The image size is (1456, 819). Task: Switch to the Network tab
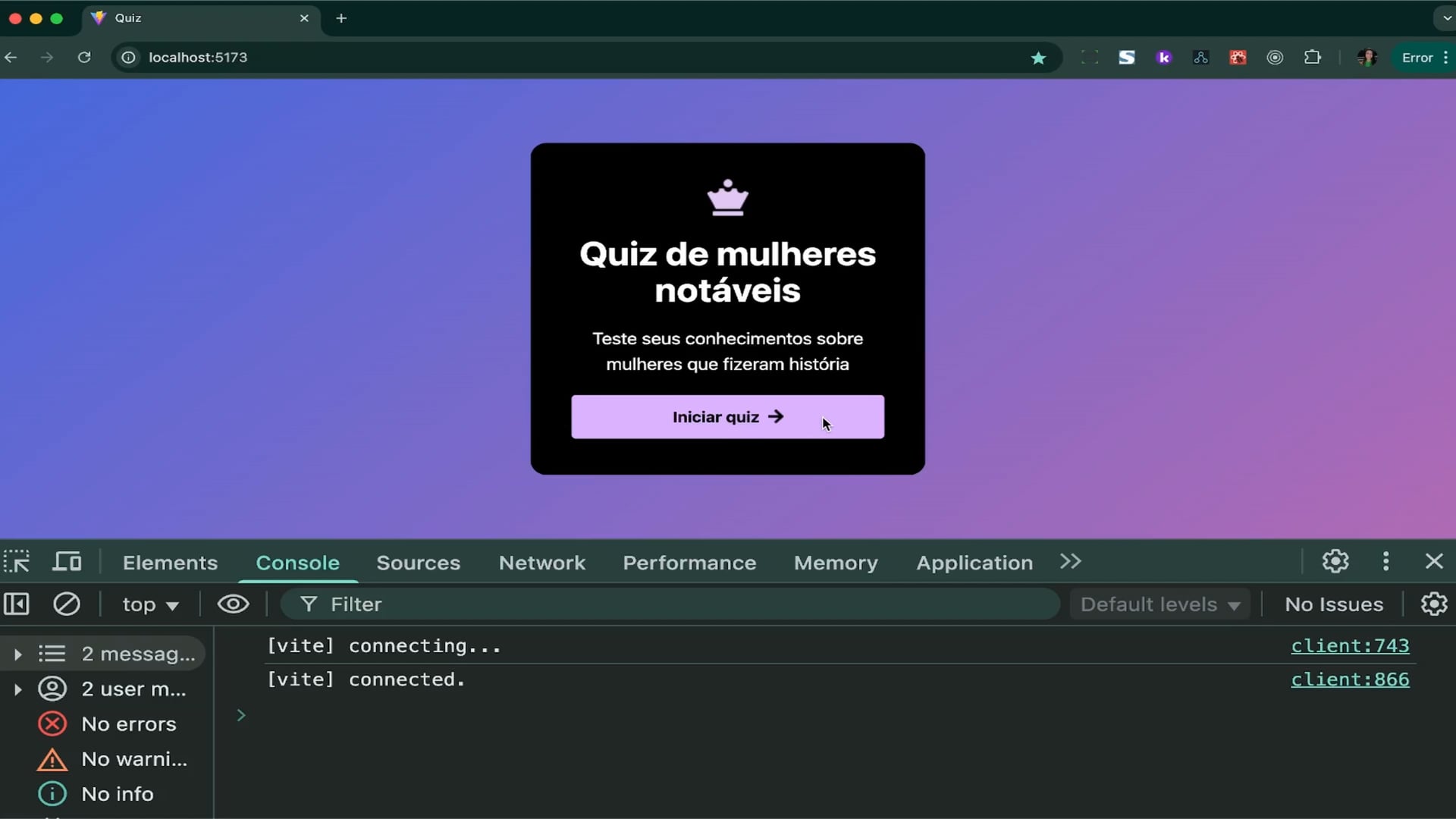tap(541, 563)
